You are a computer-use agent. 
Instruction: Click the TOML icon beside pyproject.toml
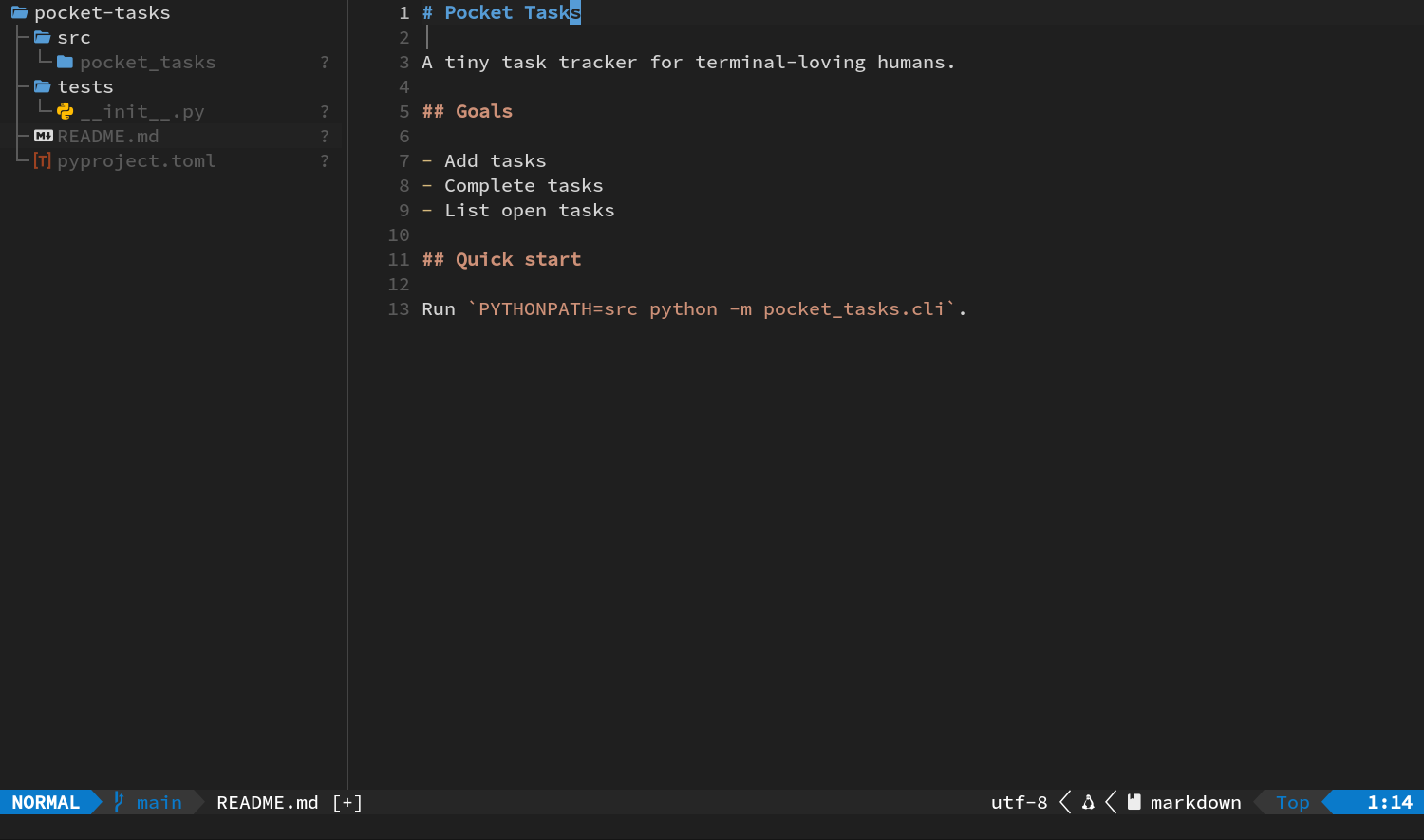tap(43, 160)
